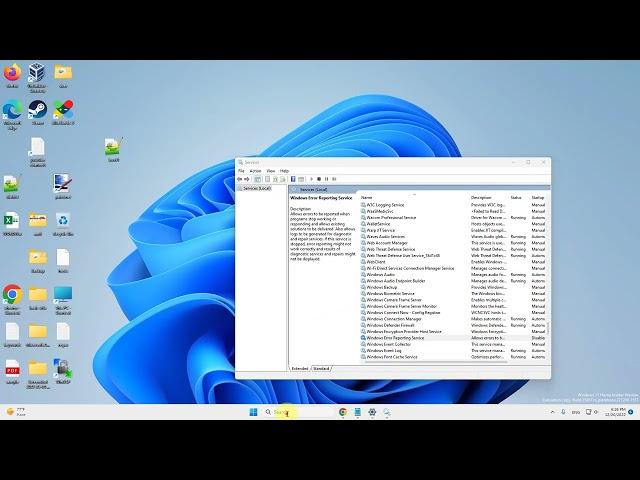Select Wi-Fi Direct Services Connection Manager Service

click(x=453, y=268)
